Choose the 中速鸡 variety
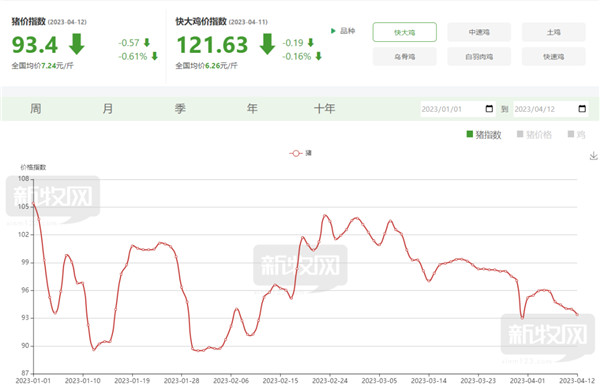This screenshot has width=600, height=392. (479, 32)
